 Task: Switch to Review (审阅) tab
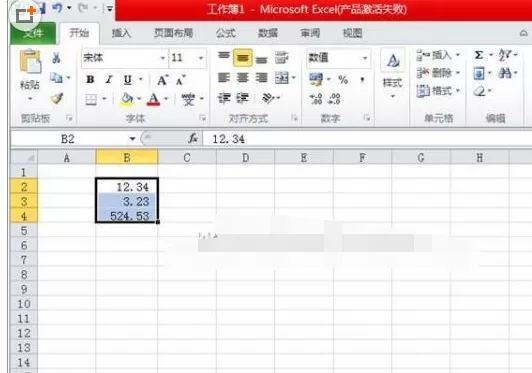(310, 33)
